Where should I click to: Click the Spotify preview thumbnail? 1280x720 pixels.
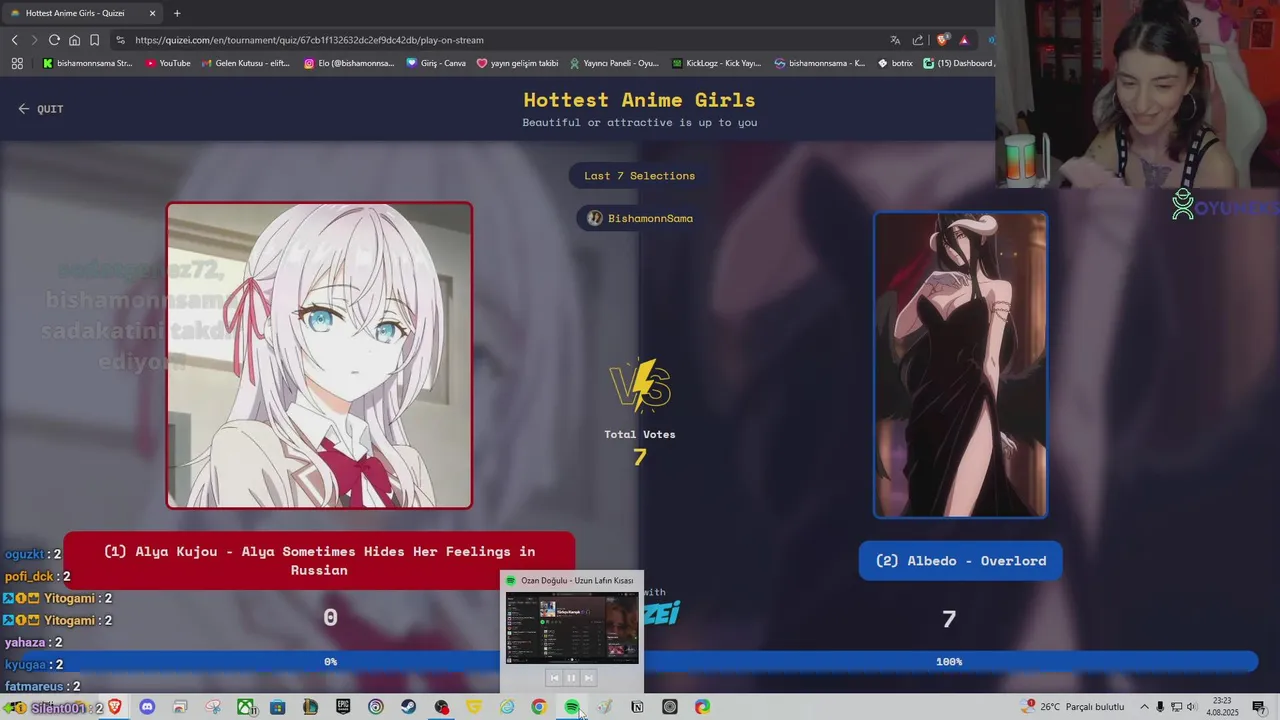pos(572,628)
